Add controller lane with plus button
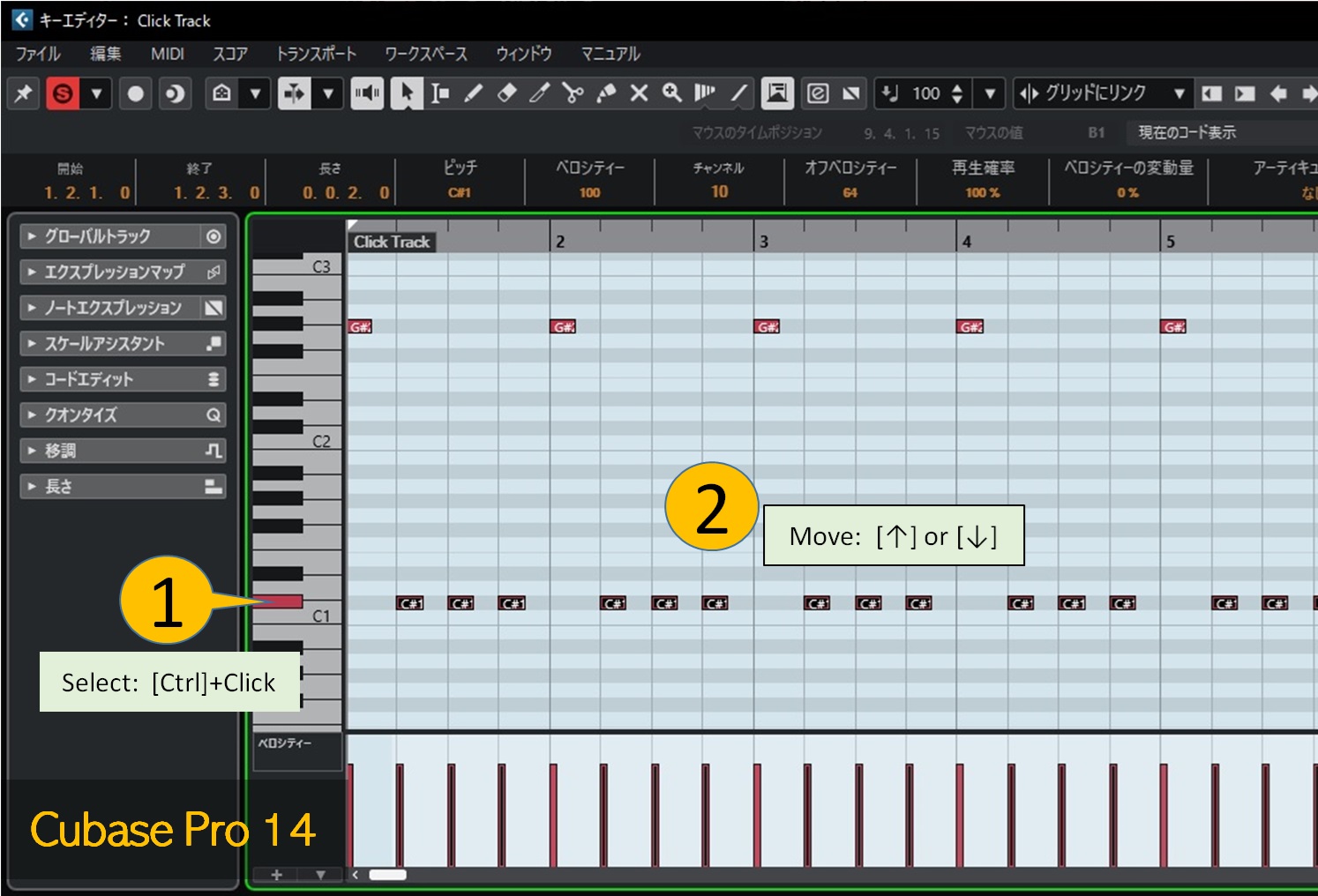1318x896 pixels. [276, 875]
